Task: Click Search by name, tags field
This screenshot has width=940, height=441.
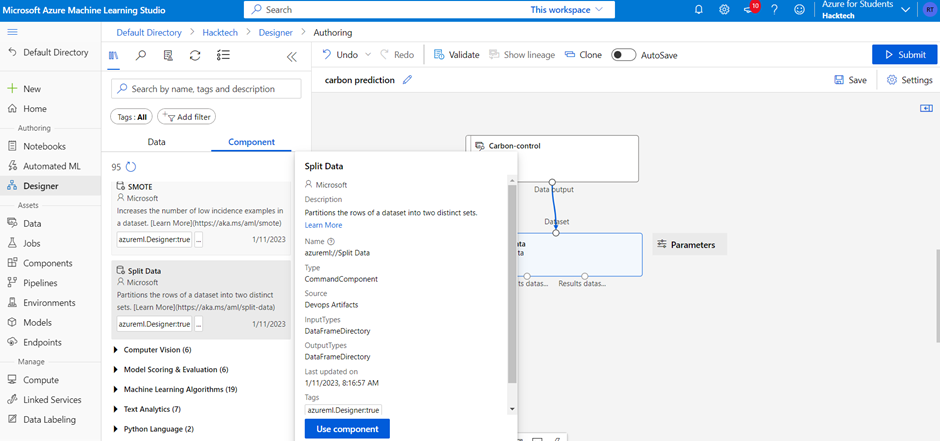Action: (206, 89)
